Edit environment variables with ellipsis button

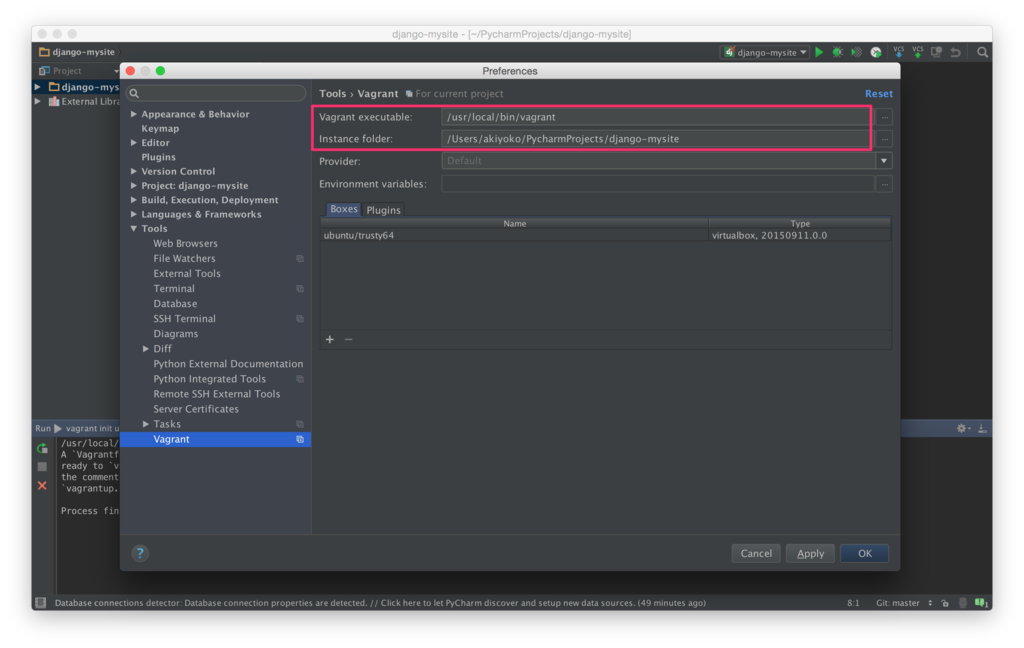884,184
